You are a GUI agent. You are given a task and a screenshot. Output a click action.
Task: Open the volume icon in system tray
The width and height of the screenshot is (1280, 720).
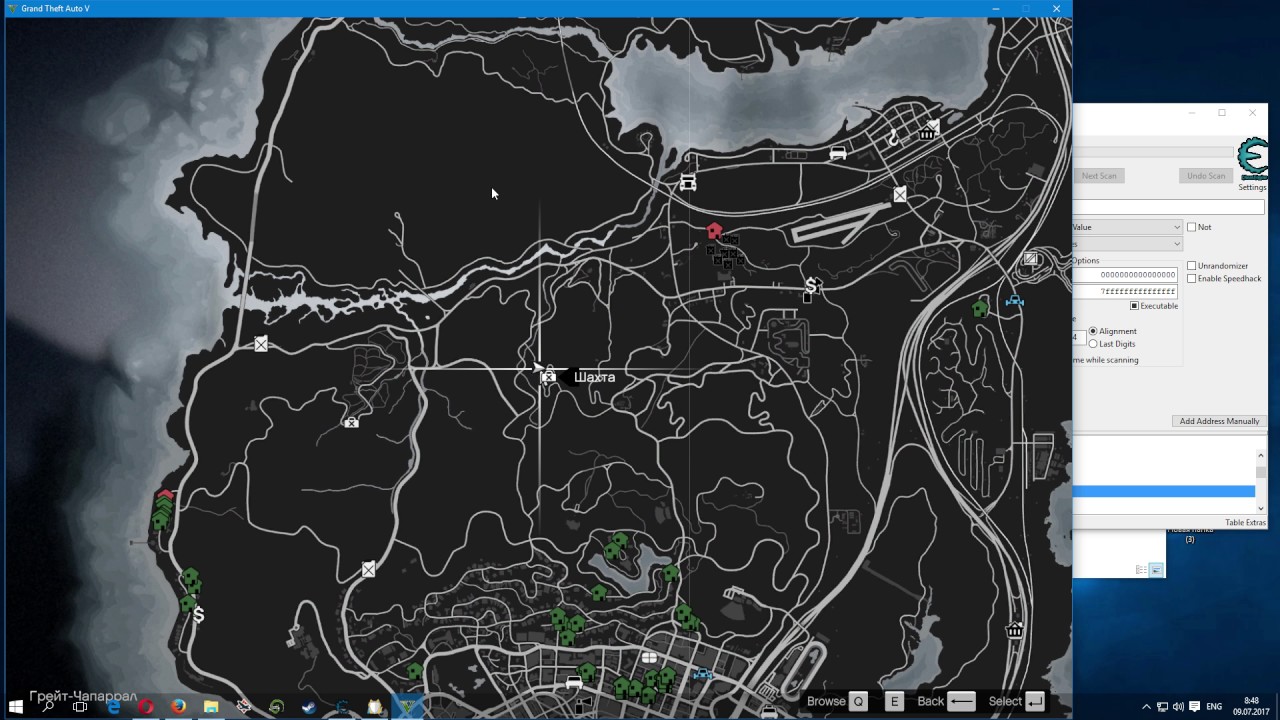click(x=1177, y=707)
